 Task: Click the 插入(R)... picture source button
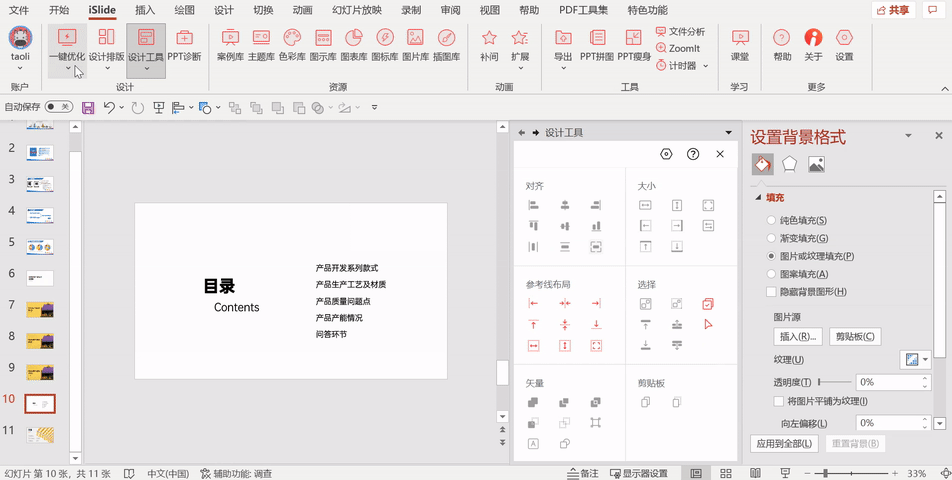(x=798, y=336)
